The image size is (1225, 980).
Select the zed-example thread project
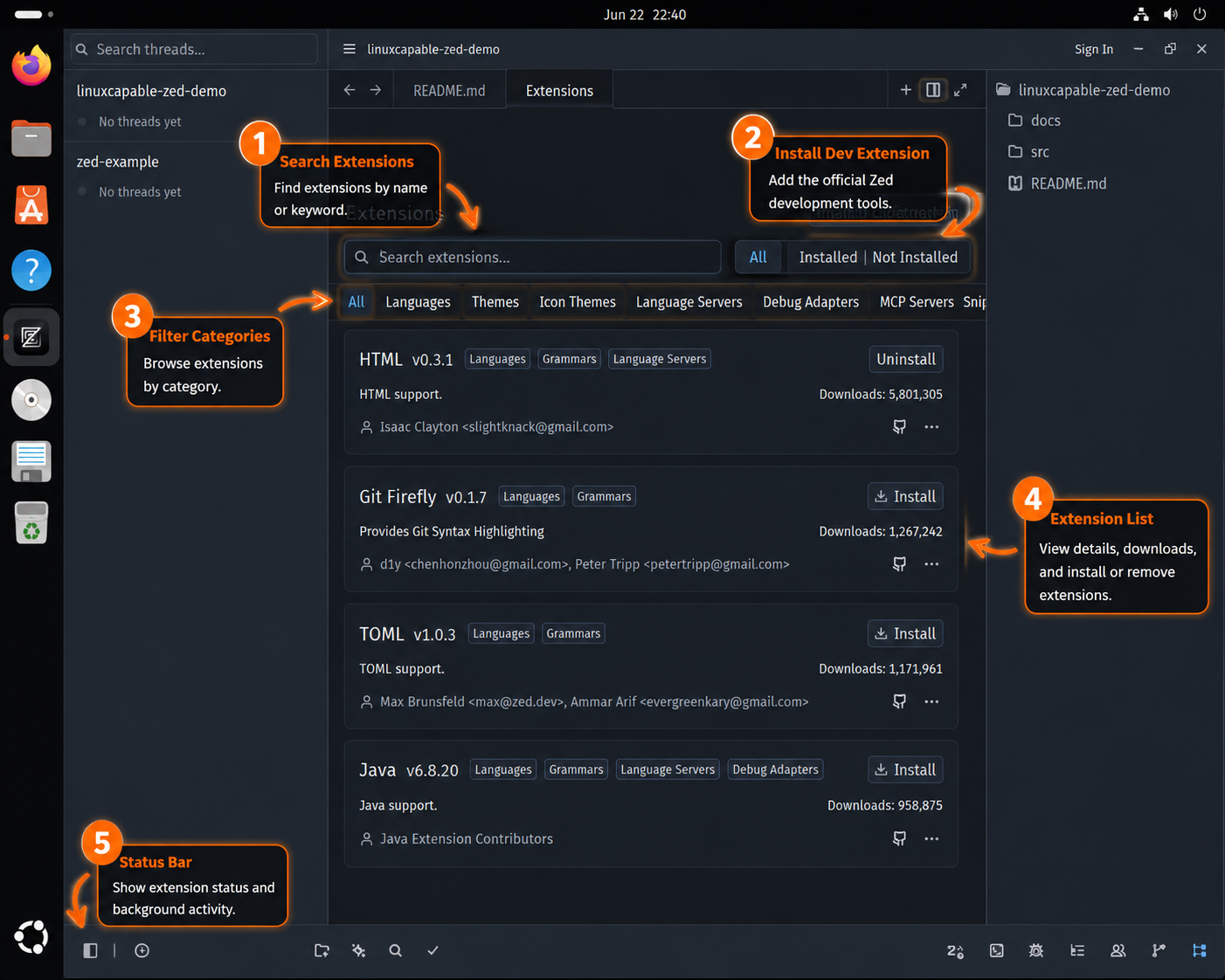(x=118, y=162)
